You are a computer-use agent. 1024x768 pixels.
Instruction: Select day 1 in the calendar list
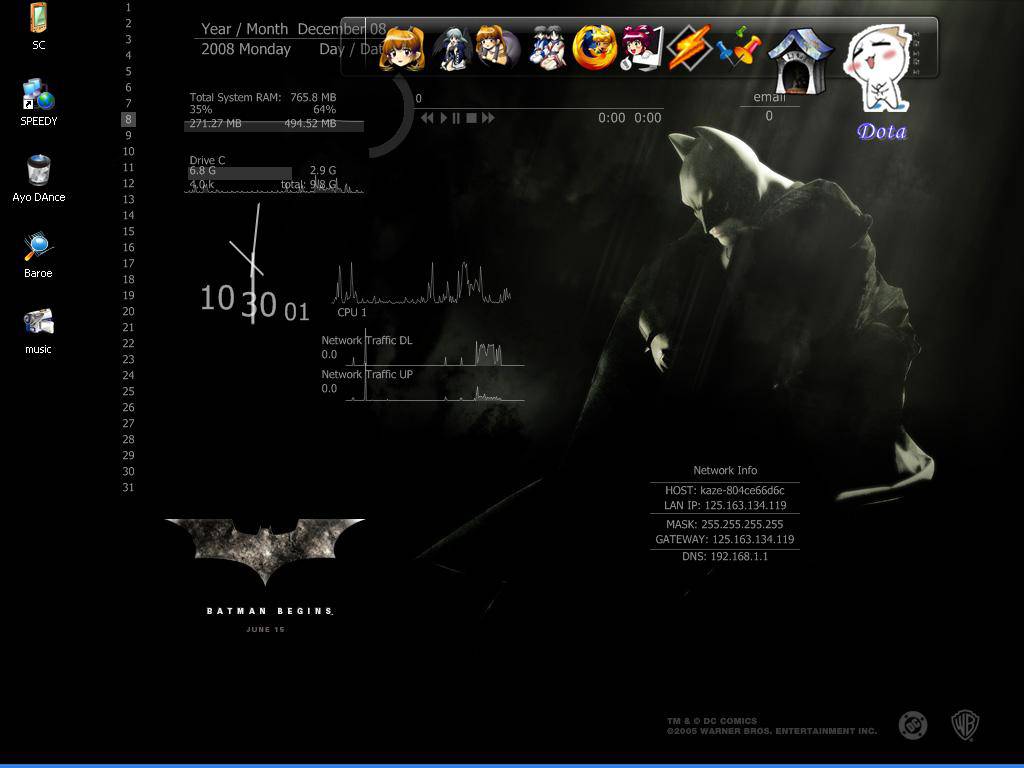pos(128,7)
